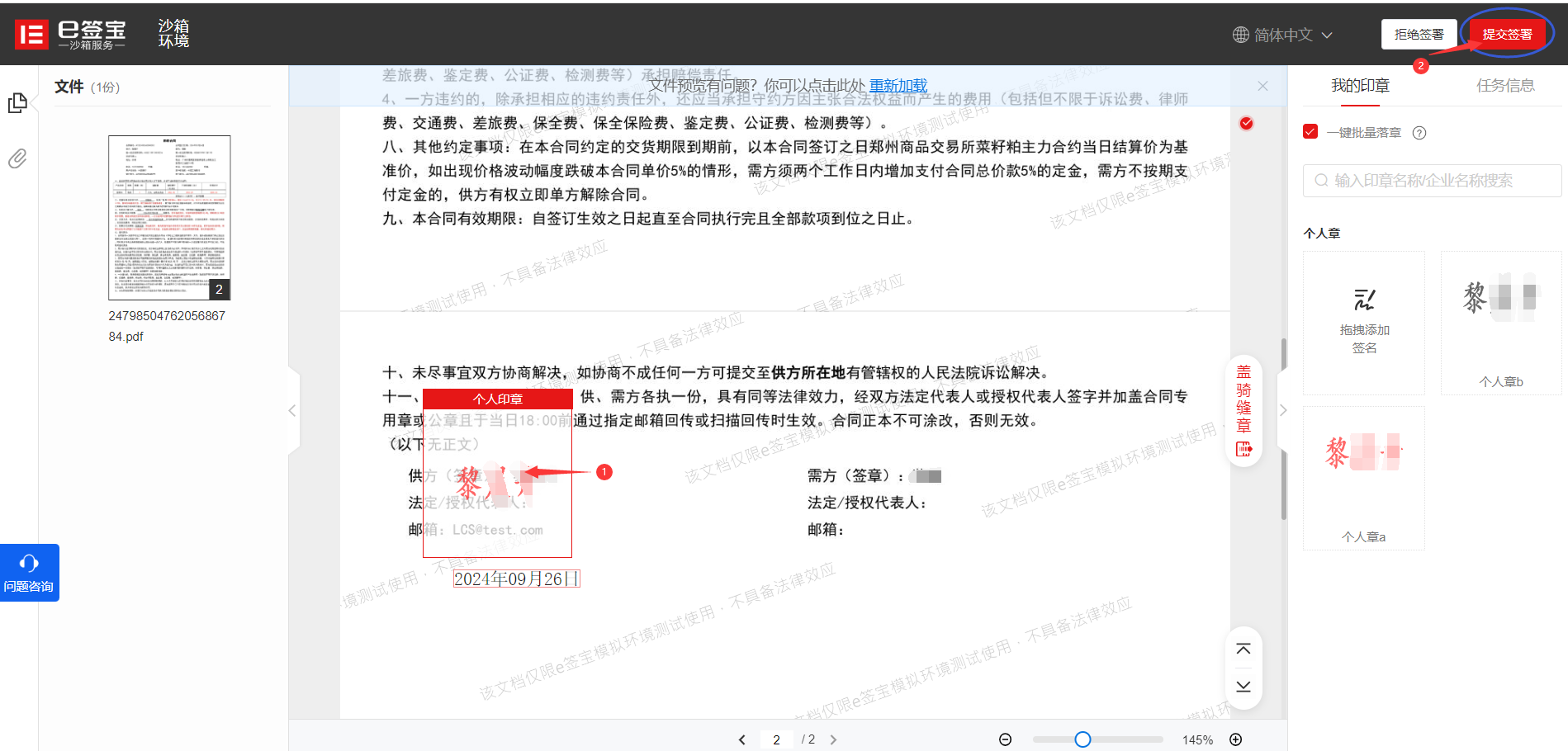Go to next page arrow
The width and height of the screenshot is (1568, 751).
click(x=834, y=739)
